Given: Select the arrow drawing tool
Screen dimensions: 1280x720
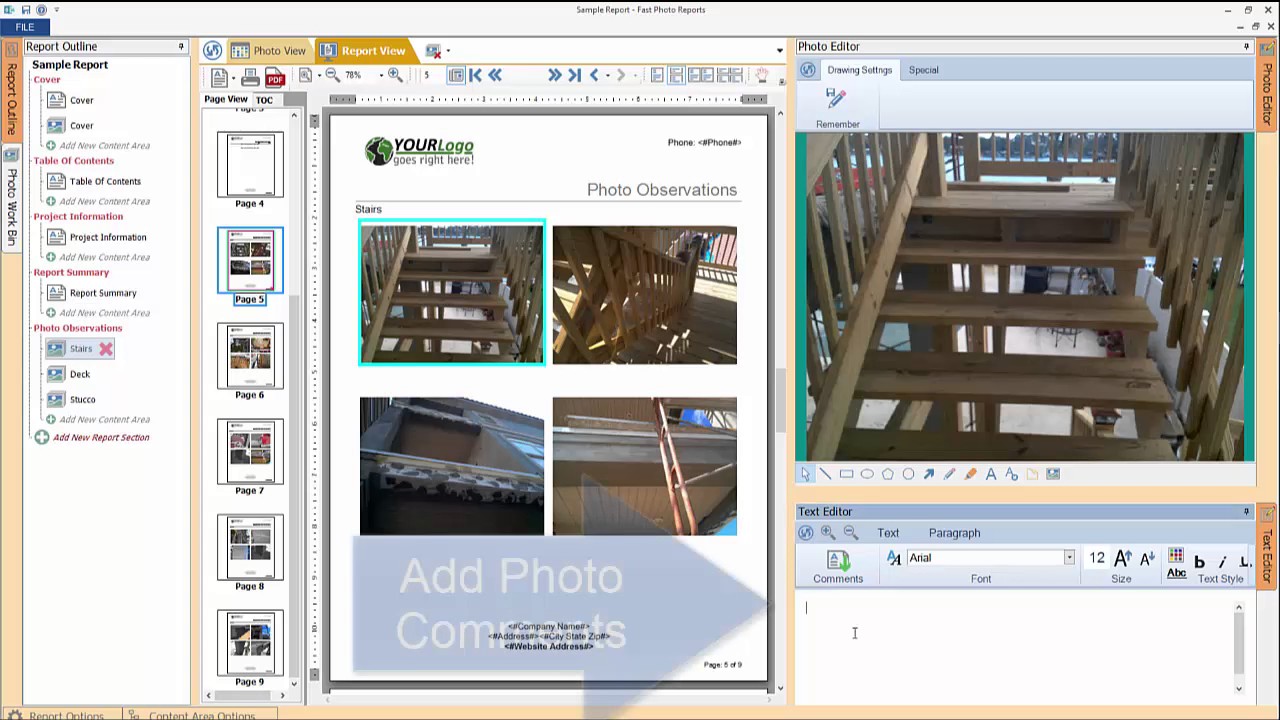Looking at the screenshot, I should 929,474.
